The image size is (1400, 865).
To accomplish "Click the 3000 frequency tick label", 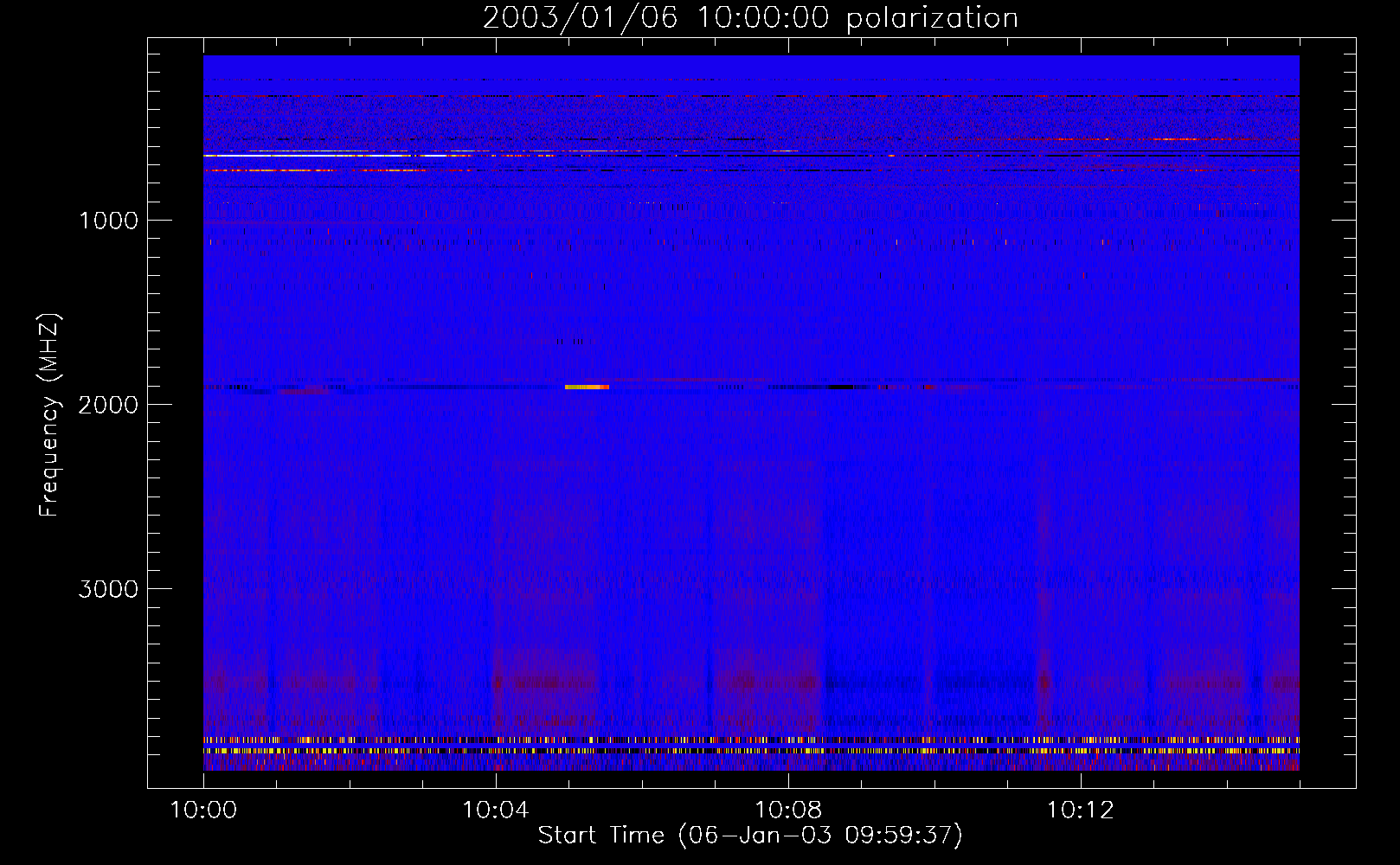I will point(108,589).
